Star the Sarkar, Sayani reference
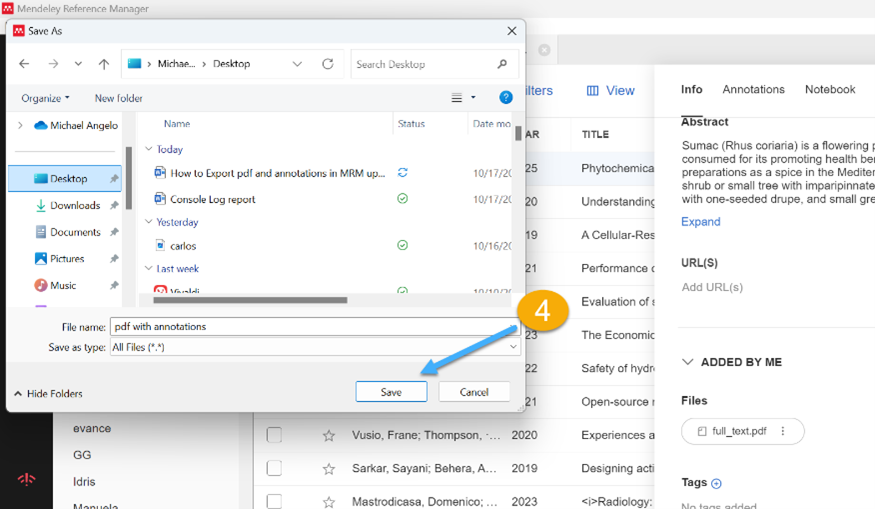875x509 pixels. pos(329,469)
